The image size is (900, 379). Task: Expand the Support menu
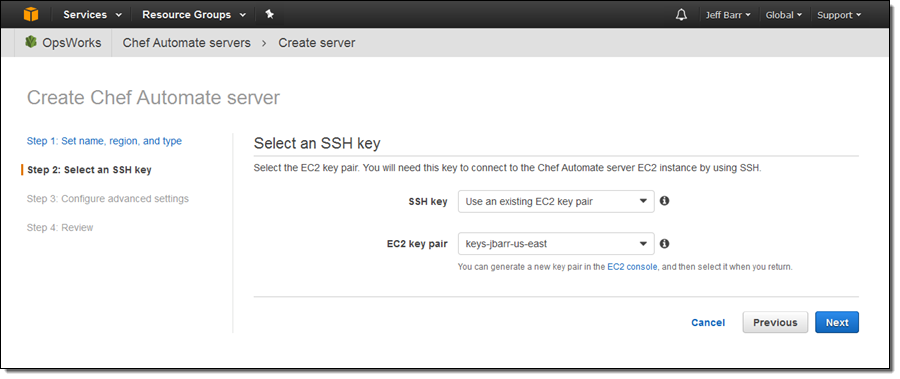click(x=839, y=15)
